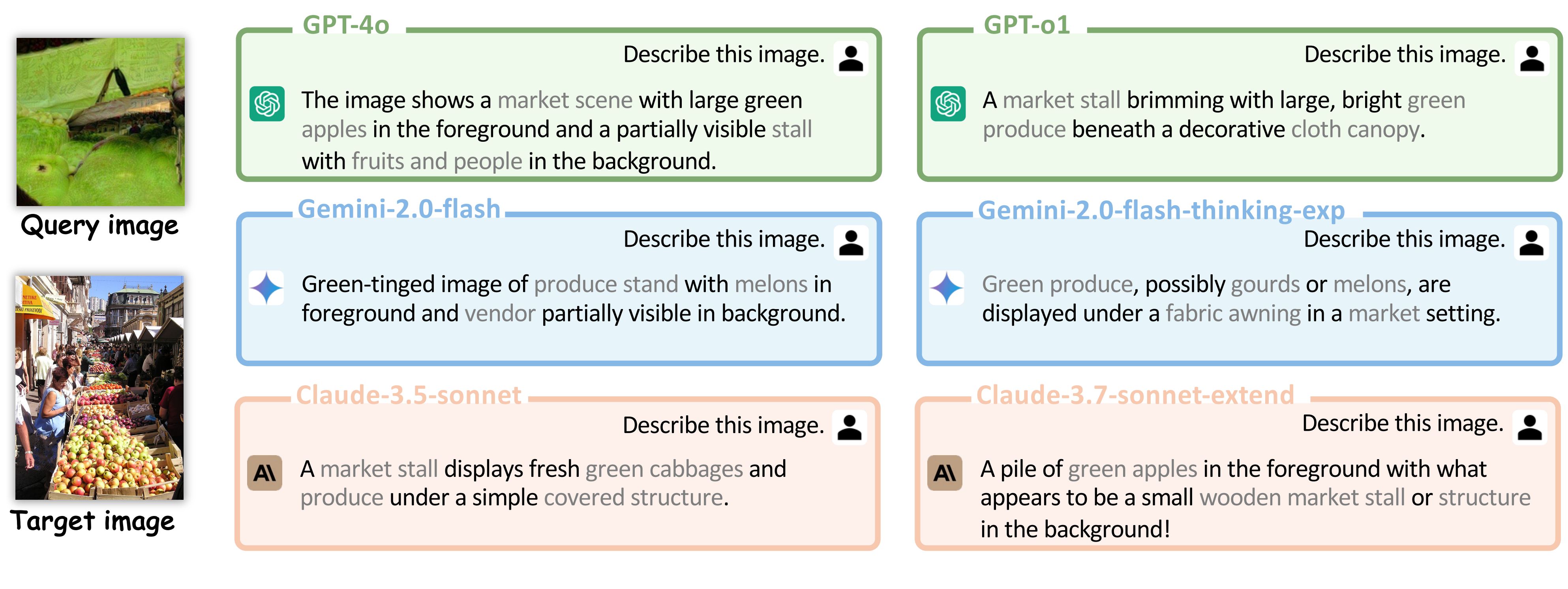Click the Anthropic logo in Claude-3.5-sonnet panel

click(x=265, y=473)
